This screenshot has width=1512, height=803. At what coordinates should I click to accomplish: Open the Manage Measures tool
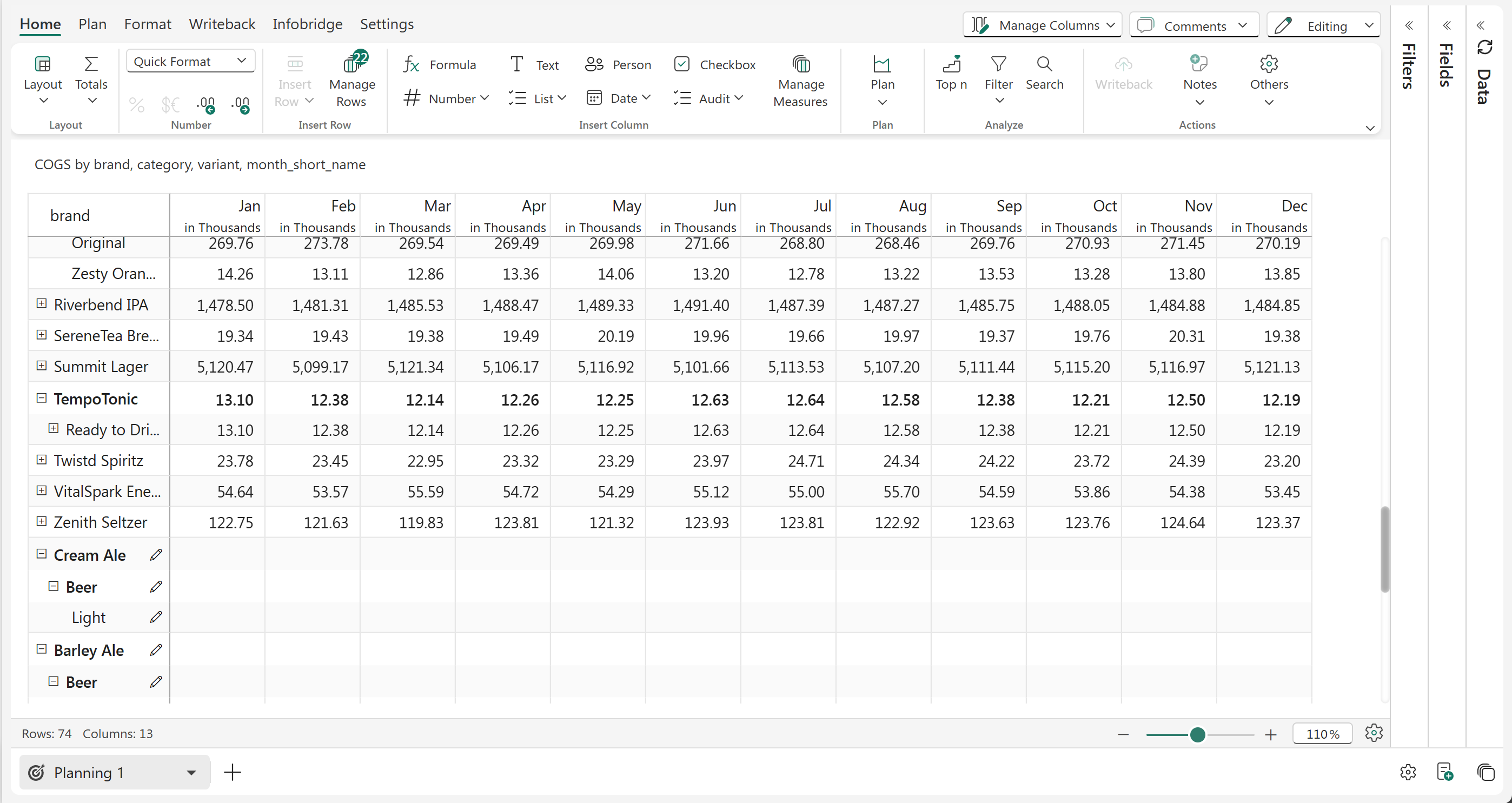[800, 63]
